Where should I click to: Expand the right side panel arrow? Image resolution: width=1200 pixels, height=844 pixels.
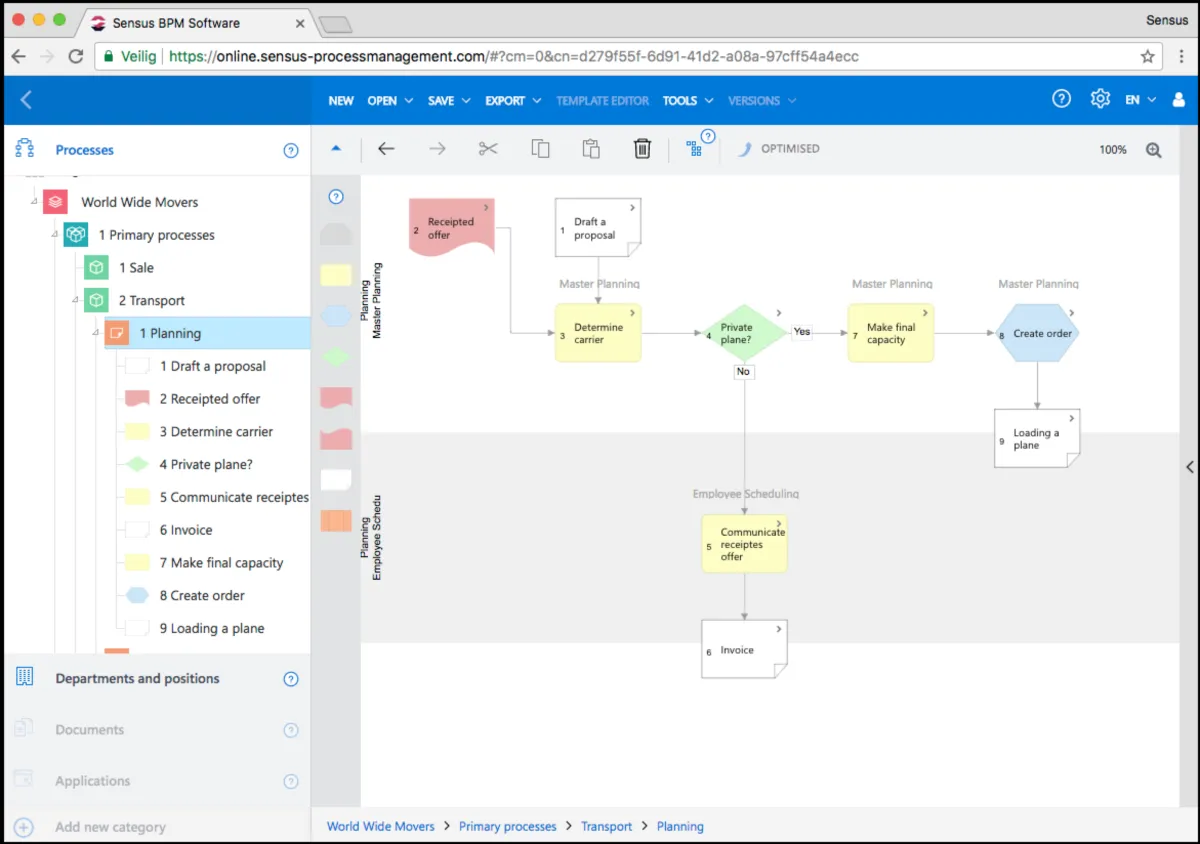click(1190, 467)
